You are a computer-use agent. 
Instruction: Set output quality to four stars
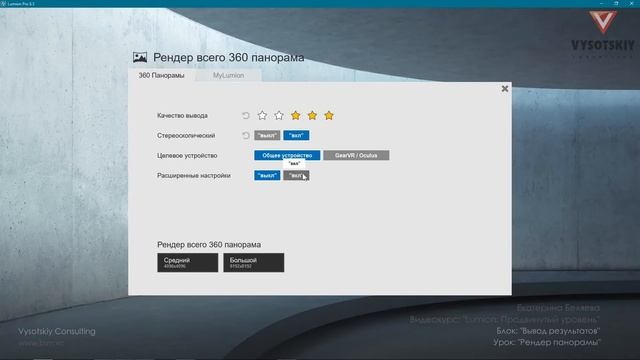tap(312, 116)
